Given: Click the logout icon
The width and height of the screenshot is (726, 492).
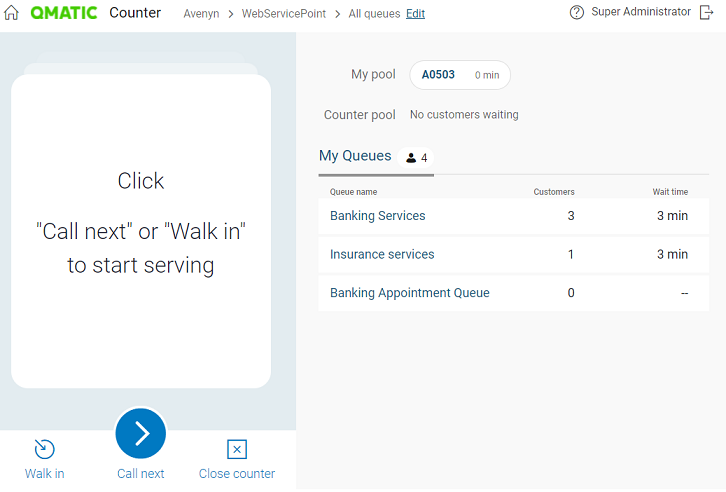Looking at the screenshot, I should [x=708, y=13].
